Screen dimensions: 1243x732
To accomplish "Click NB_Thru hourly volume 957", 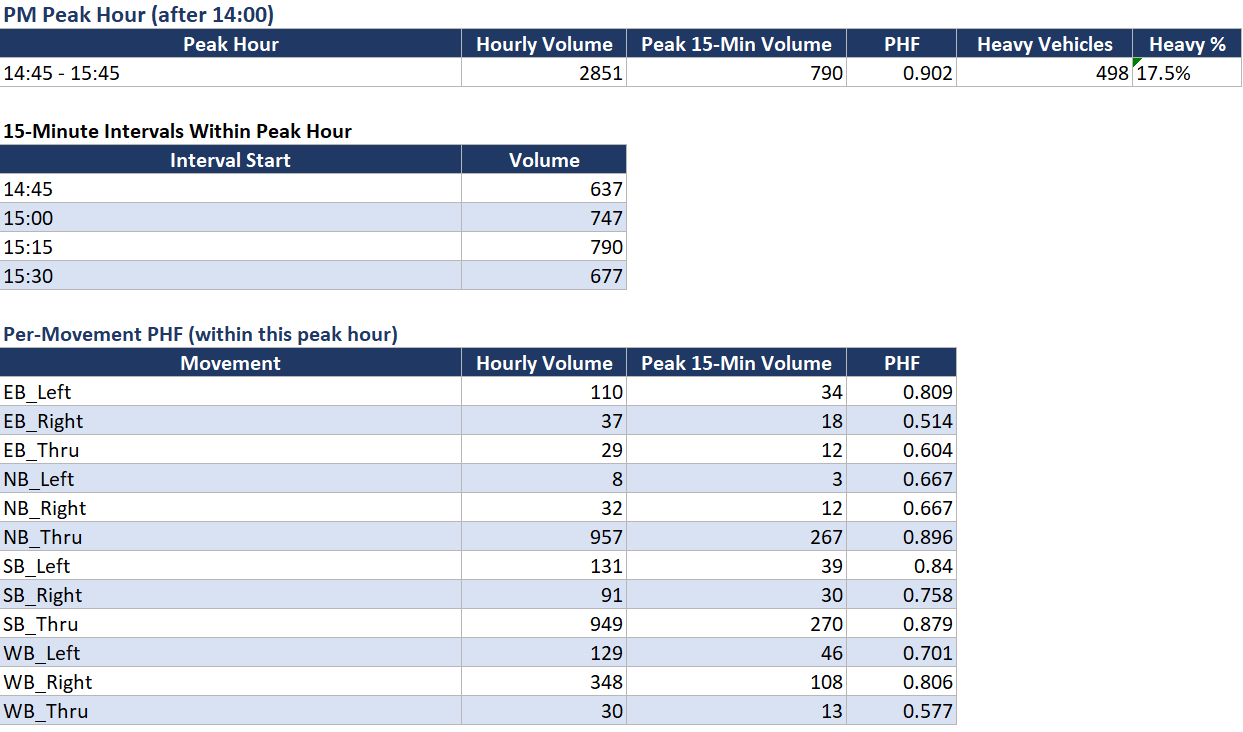I will 544,537.
